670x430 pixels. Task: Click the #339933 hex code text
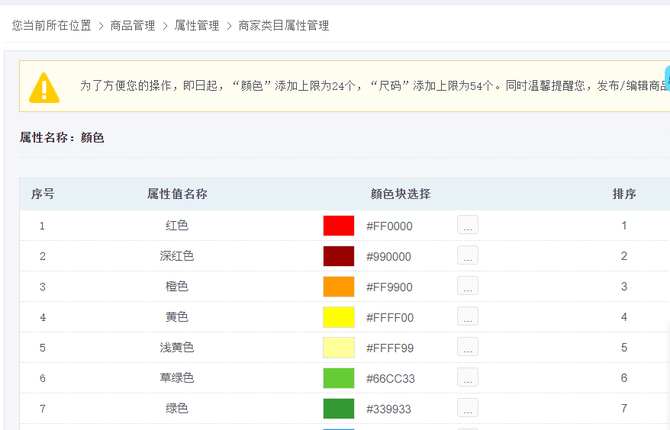pos(389,409)
